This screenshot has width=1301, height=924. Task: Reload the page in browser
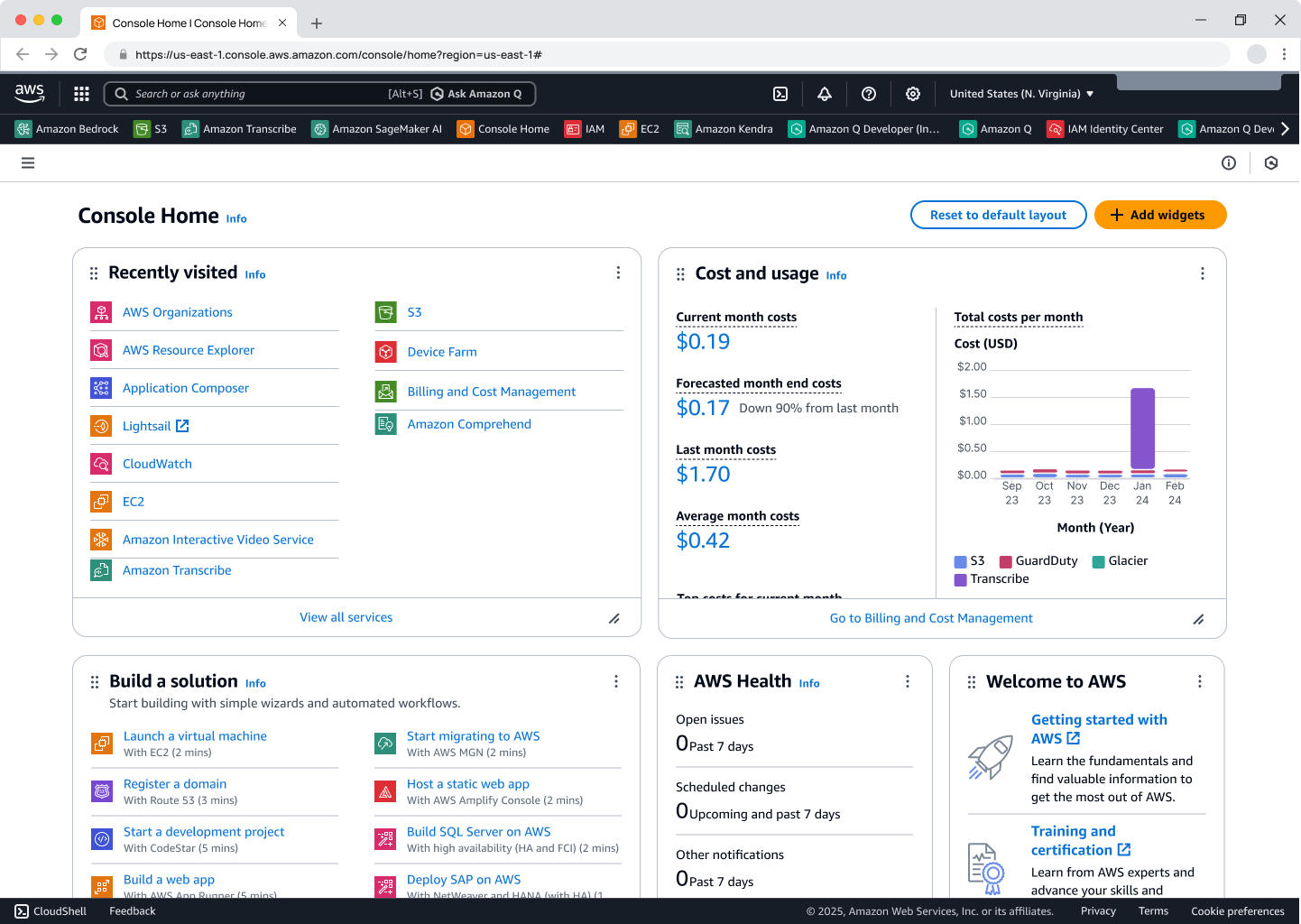tap(80, 54)
